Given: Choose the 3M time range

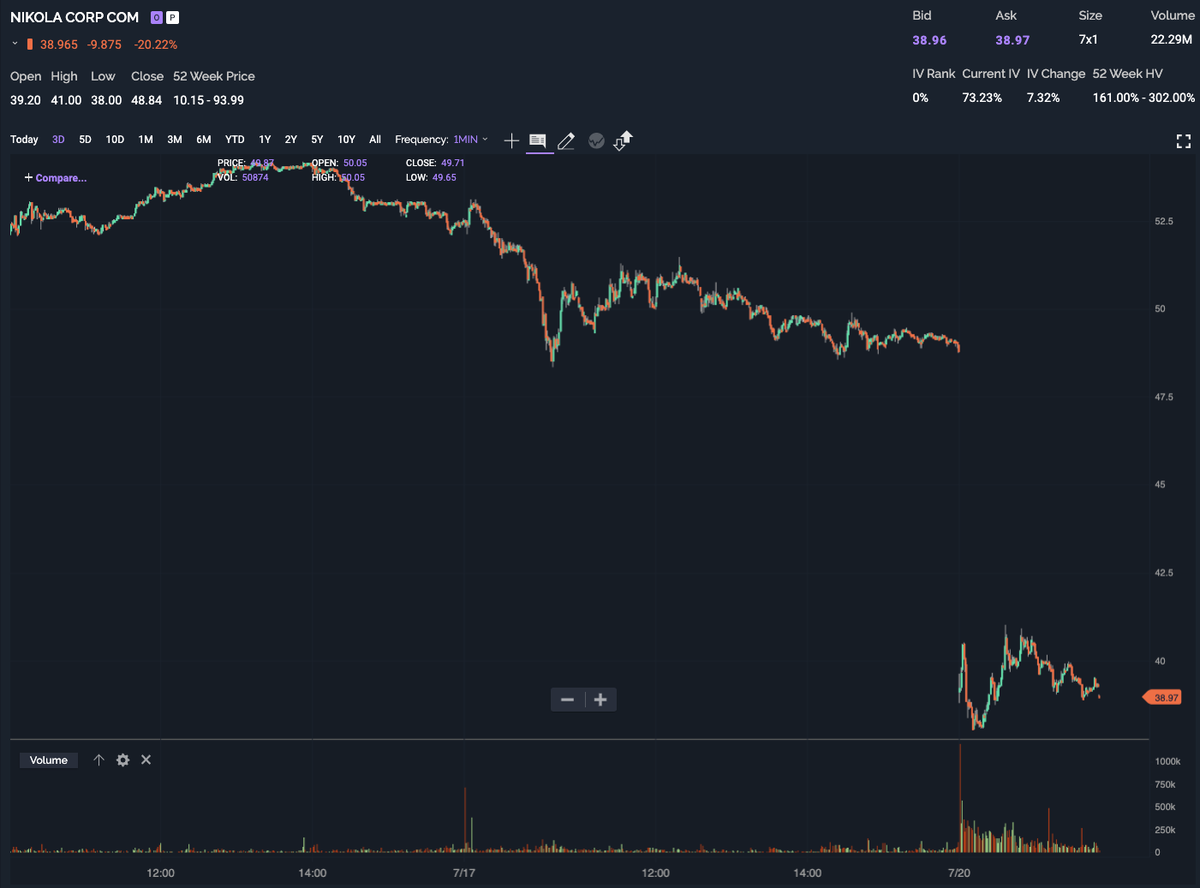Looking at the screenshot, I should (x=174, y=140).
